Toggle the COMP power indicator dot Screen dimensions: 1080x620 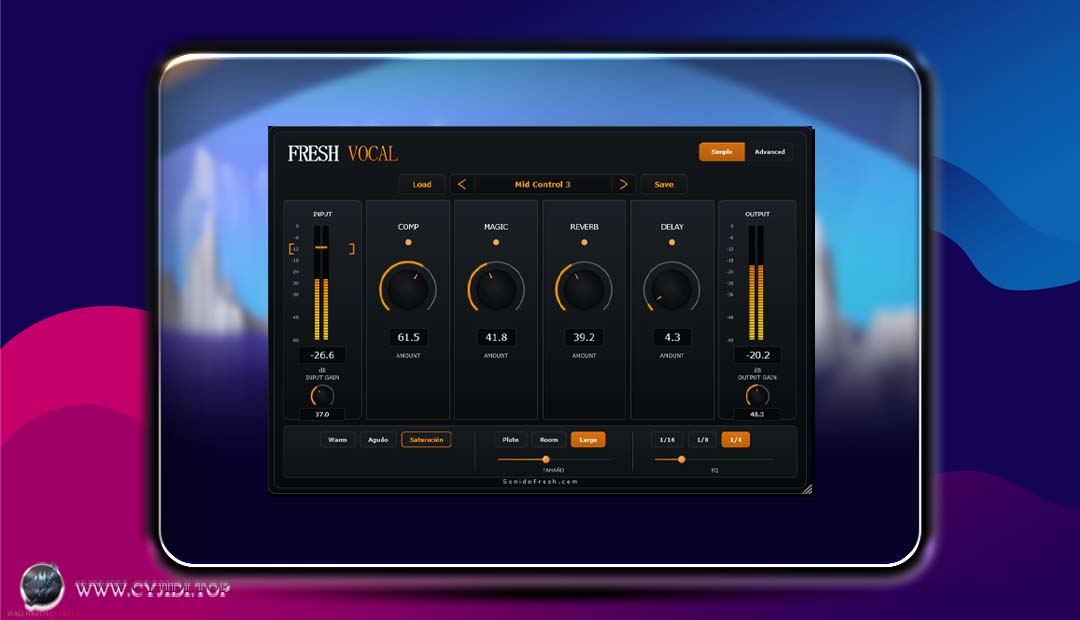coord(408,242)
